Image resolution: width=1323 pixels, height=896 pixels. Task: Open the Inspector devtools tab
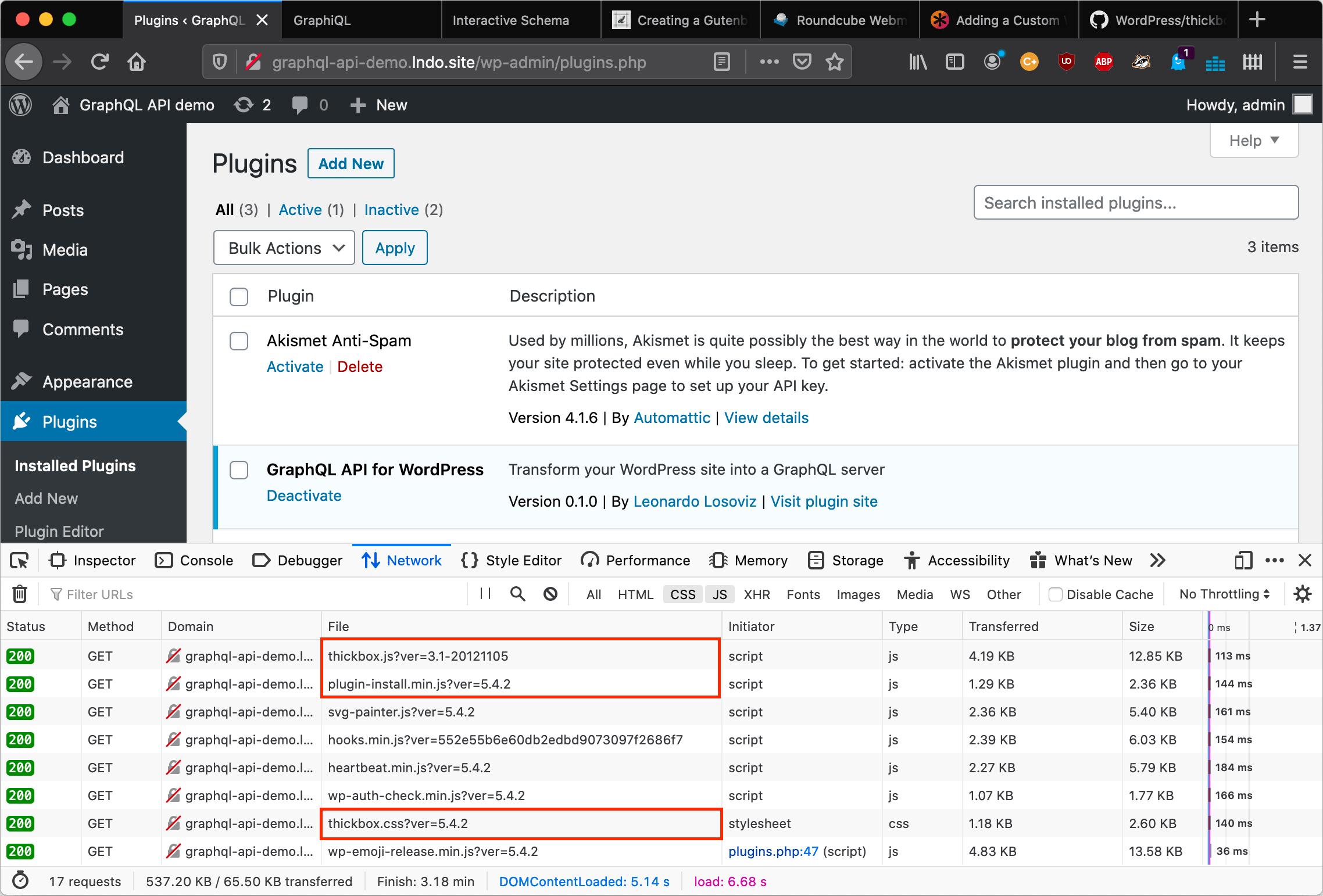click(93, 560)
